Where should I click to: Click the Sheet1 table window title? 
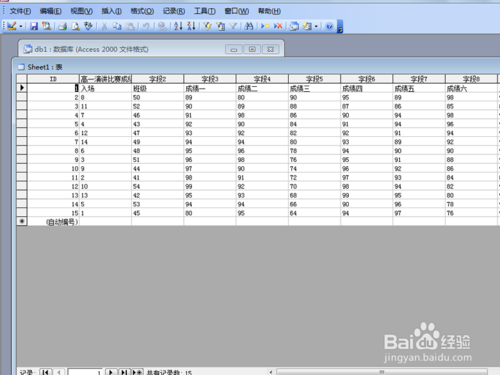pos(45,67)
